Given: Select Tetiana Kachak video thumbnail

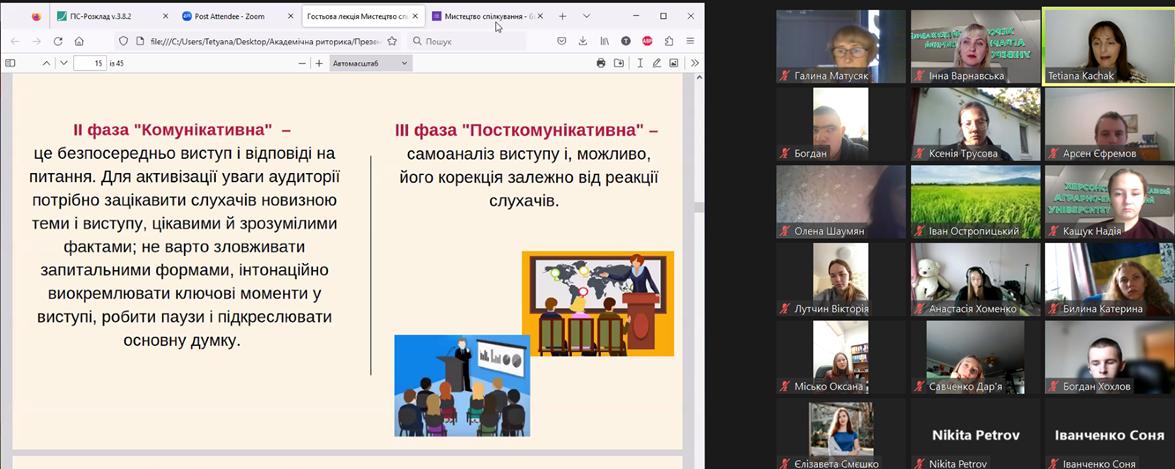Looking at the screenshot, I should point(1108,46).
